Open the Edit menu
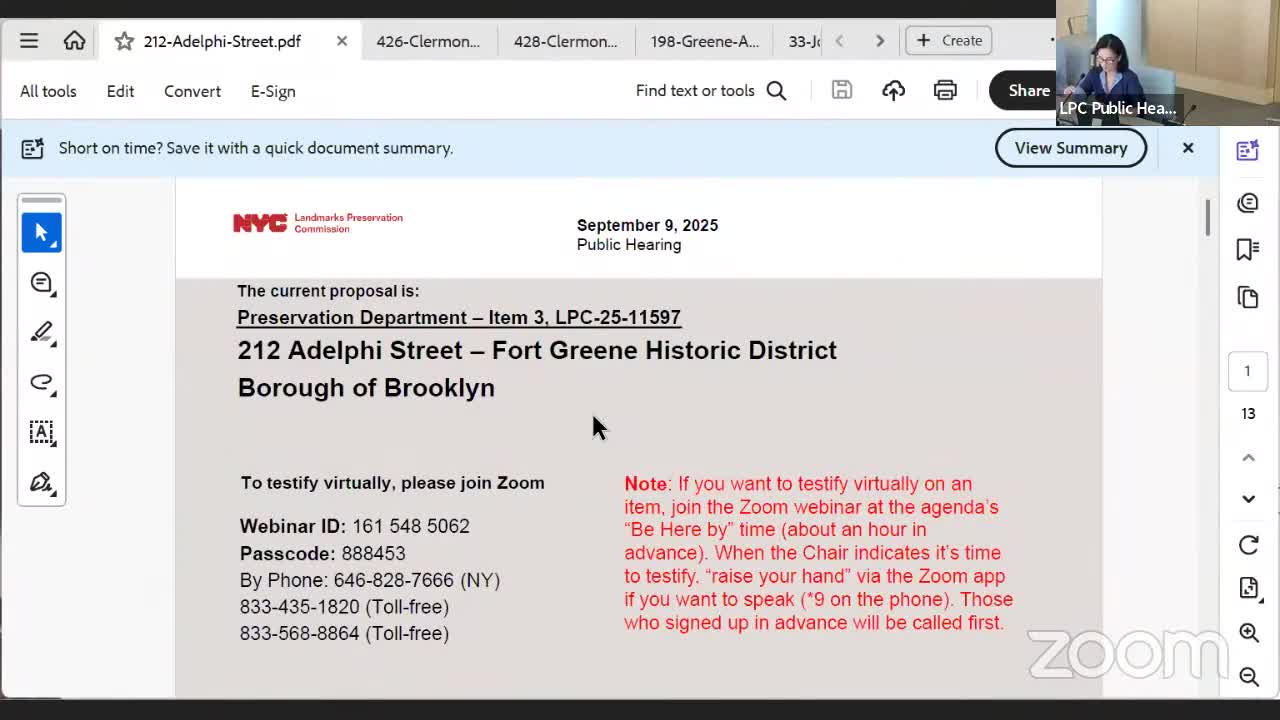 (120, 91)
